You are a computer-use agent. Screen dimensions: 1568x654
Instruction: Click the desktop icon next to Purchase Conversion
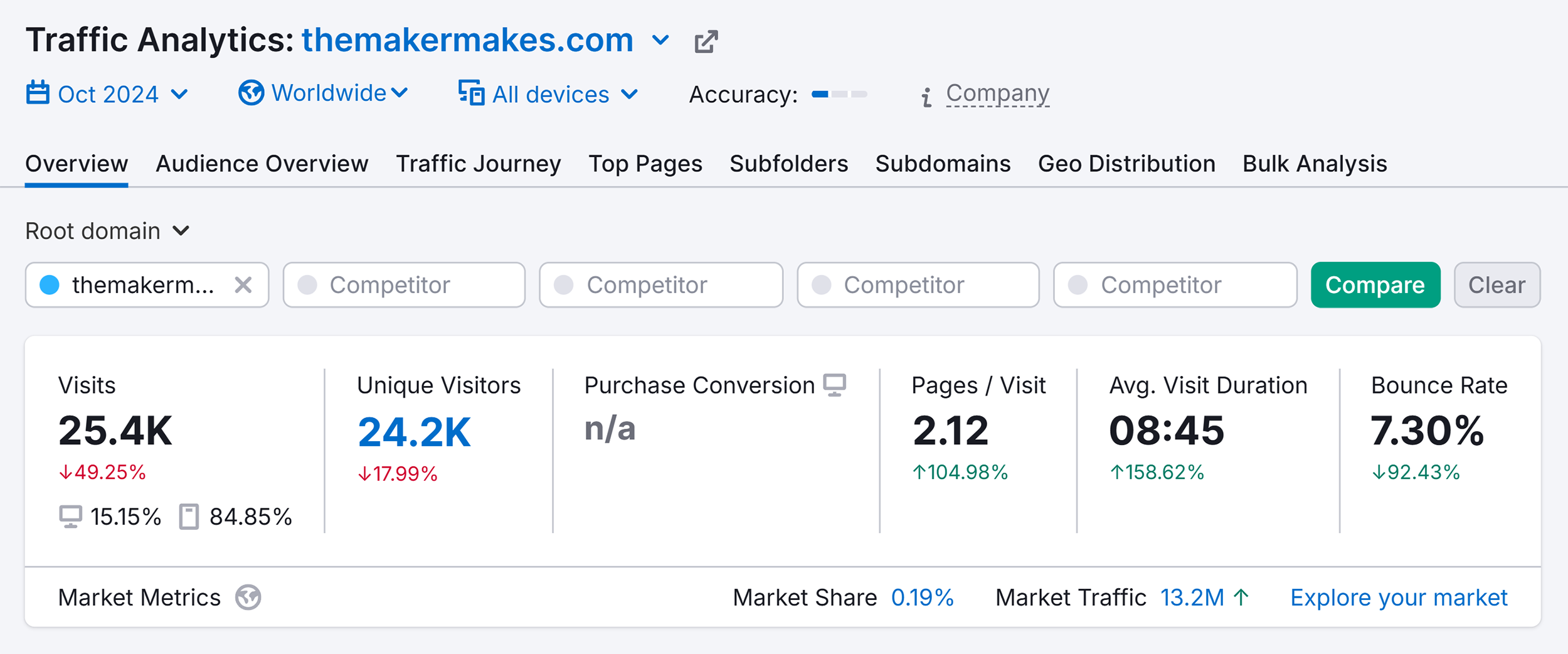(835, 385)
